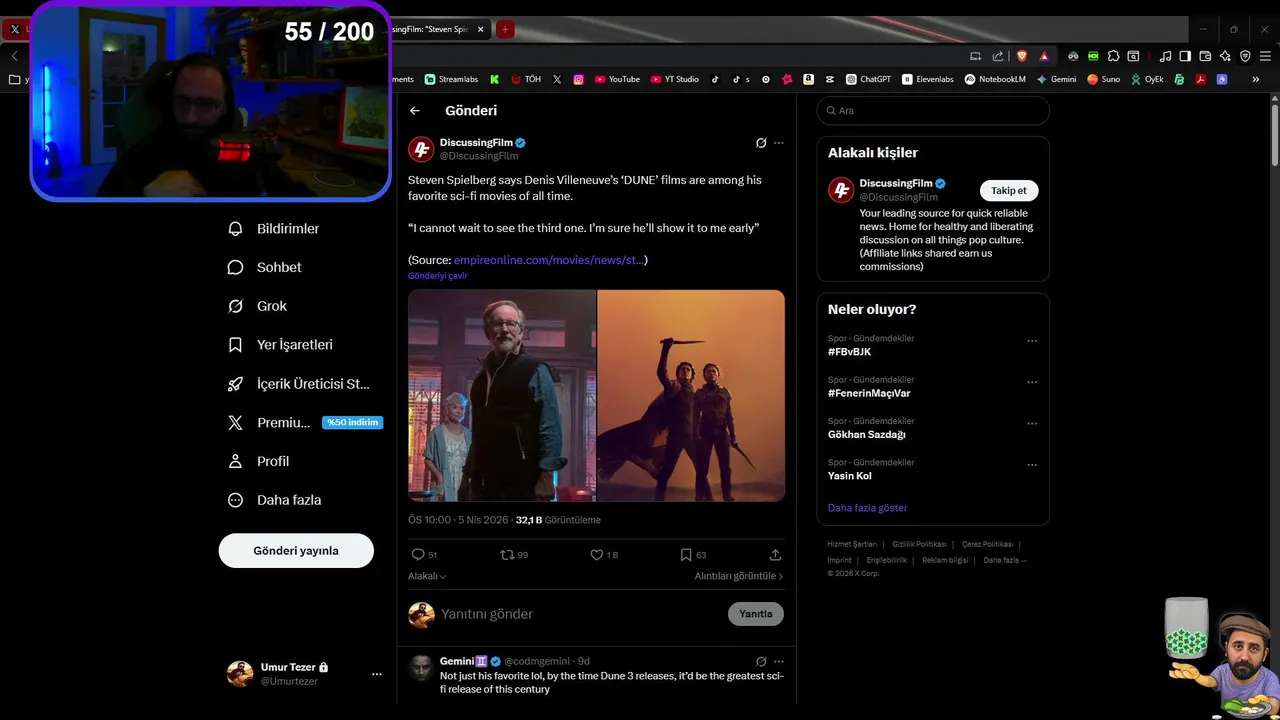
Task: Open options for #FBvBJK trend
Action: (x=1032, y=341)
